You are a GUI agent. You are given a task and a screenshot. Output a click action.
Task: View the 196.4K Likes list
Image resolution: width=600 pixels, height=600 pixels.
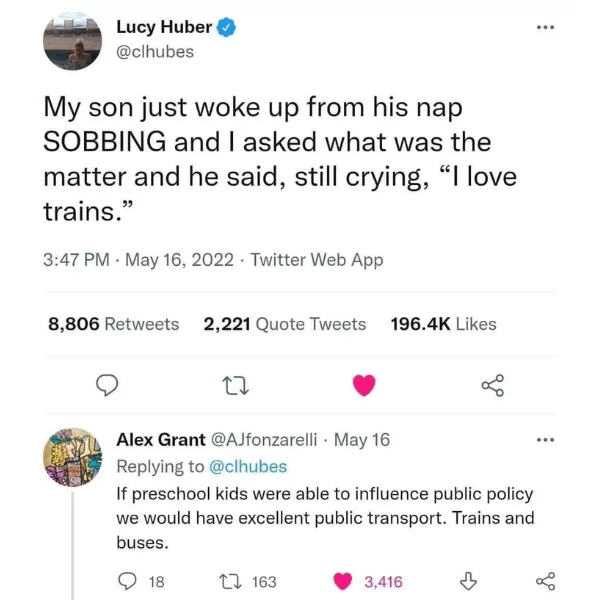[443, 324]
